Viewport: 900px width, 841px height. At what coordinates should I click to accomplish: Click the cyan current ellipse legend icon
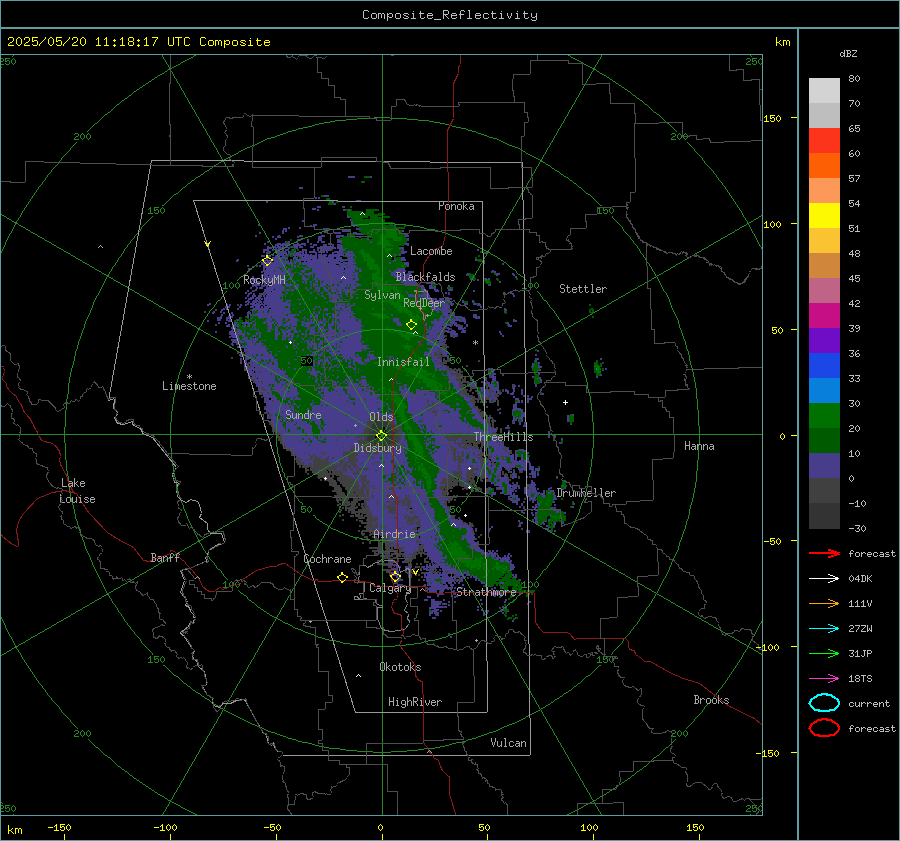[824, 703]
